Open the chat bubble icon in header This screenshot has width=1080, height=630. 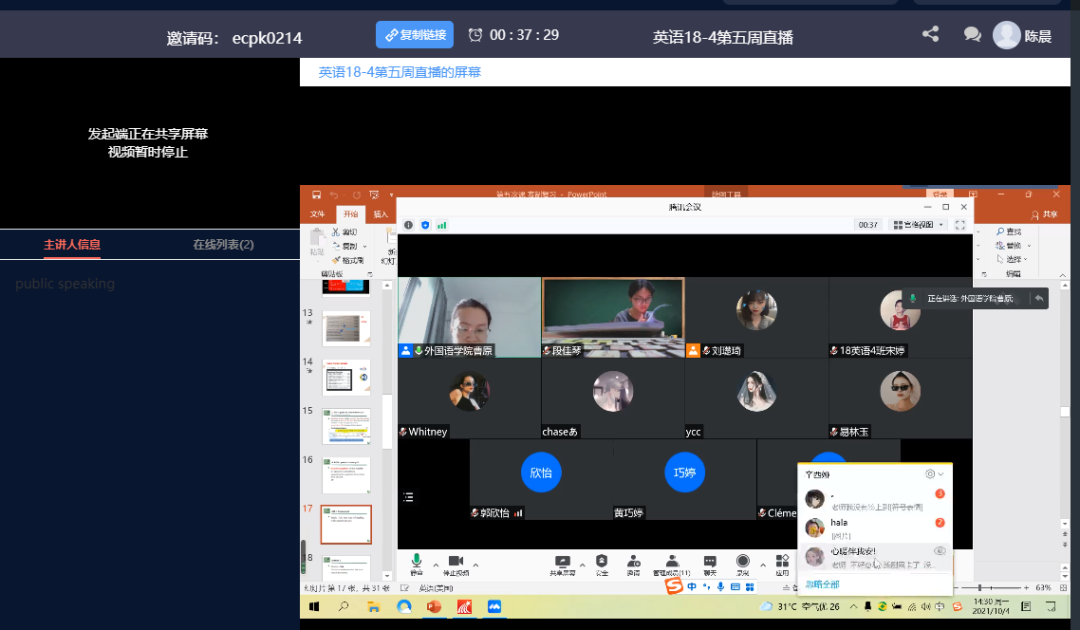coord(971,35)
